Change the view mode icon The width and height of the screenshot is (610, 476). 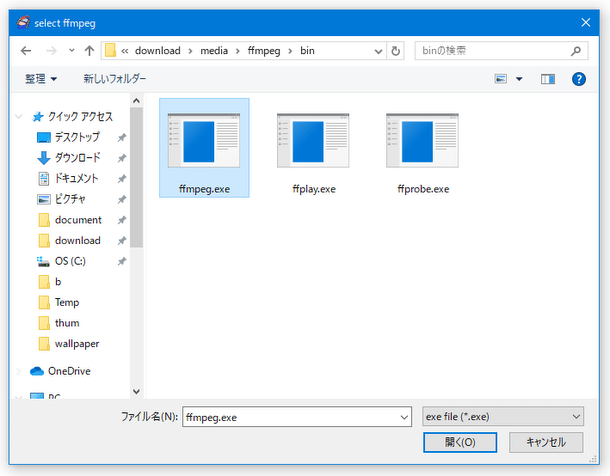(x=501, y=79)
